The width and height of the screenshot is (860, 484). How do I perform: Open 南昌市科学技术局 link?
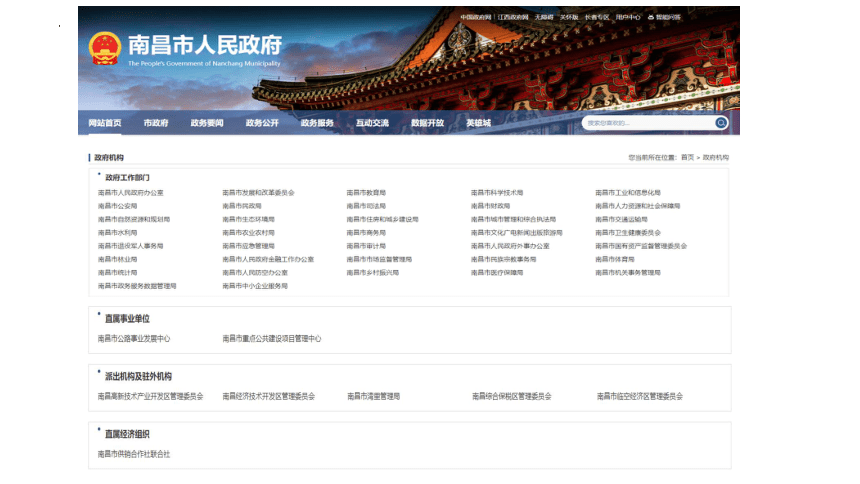coord(497,193)
